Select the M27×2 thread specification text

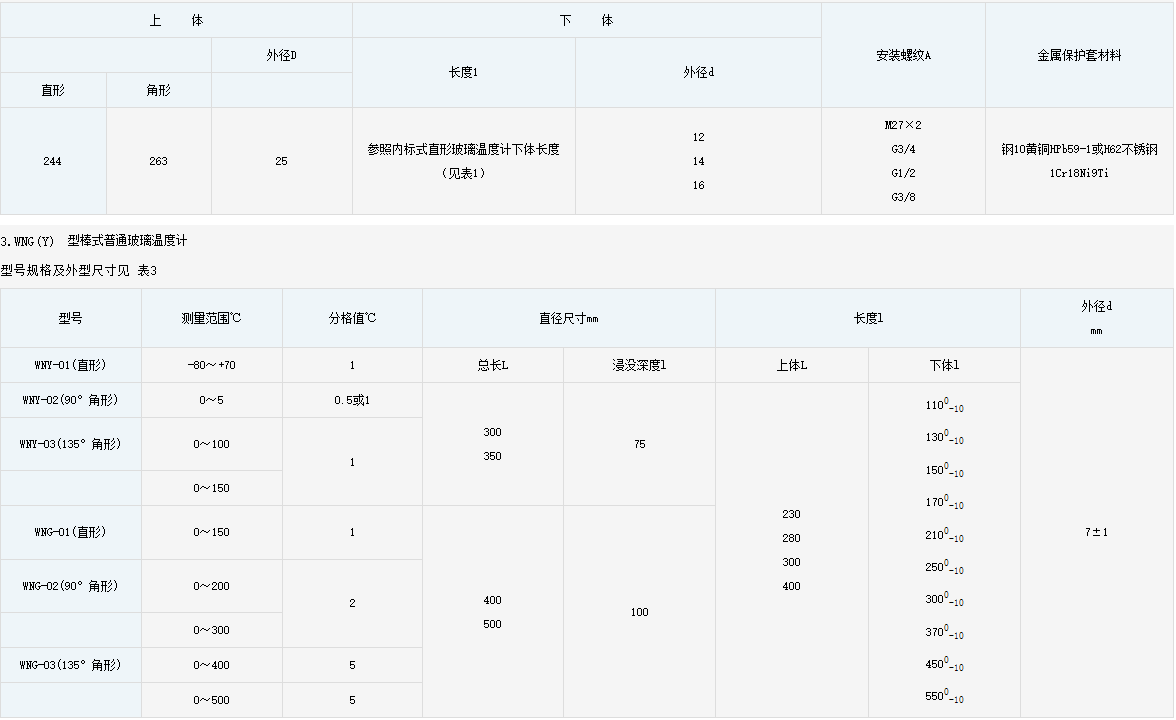coord(903,126)
